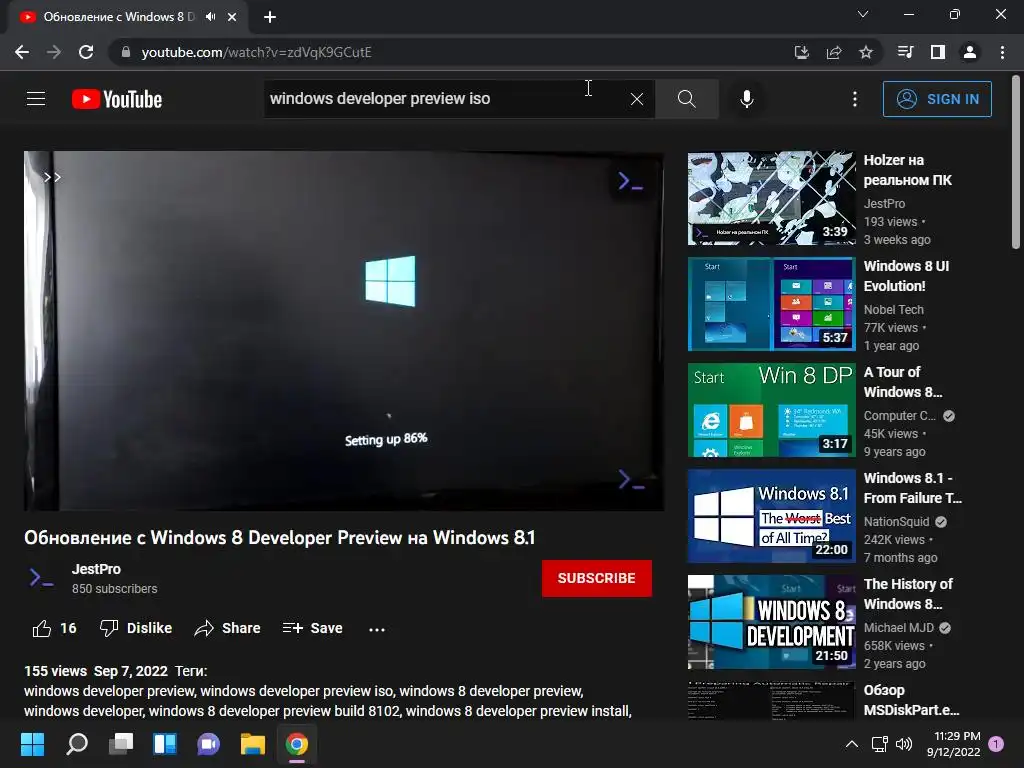1024x768 pixels.
Task: Show hidden tray icons chevron
Action: [852, 744]
